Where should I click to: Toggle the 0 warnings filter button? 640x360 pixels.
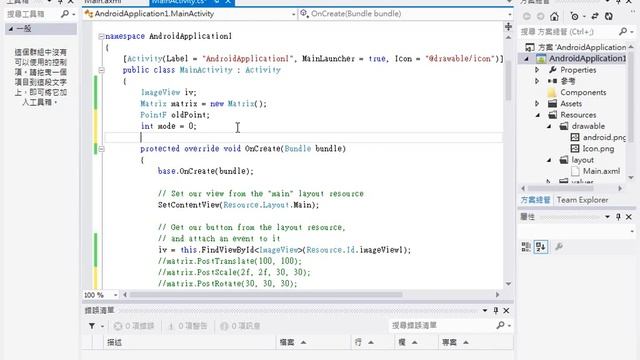click(x=188, y=326)
